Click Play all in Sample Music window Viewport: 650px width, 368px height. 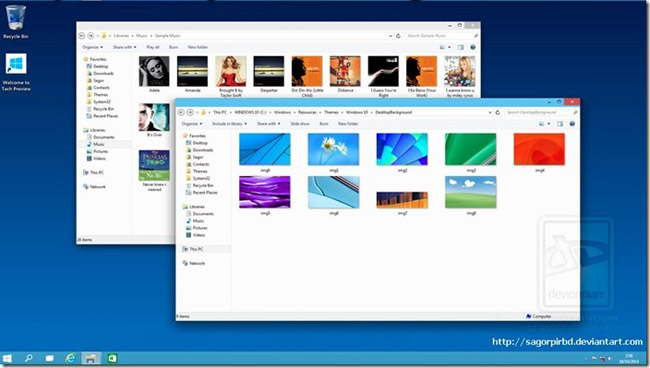coord(153,47)
